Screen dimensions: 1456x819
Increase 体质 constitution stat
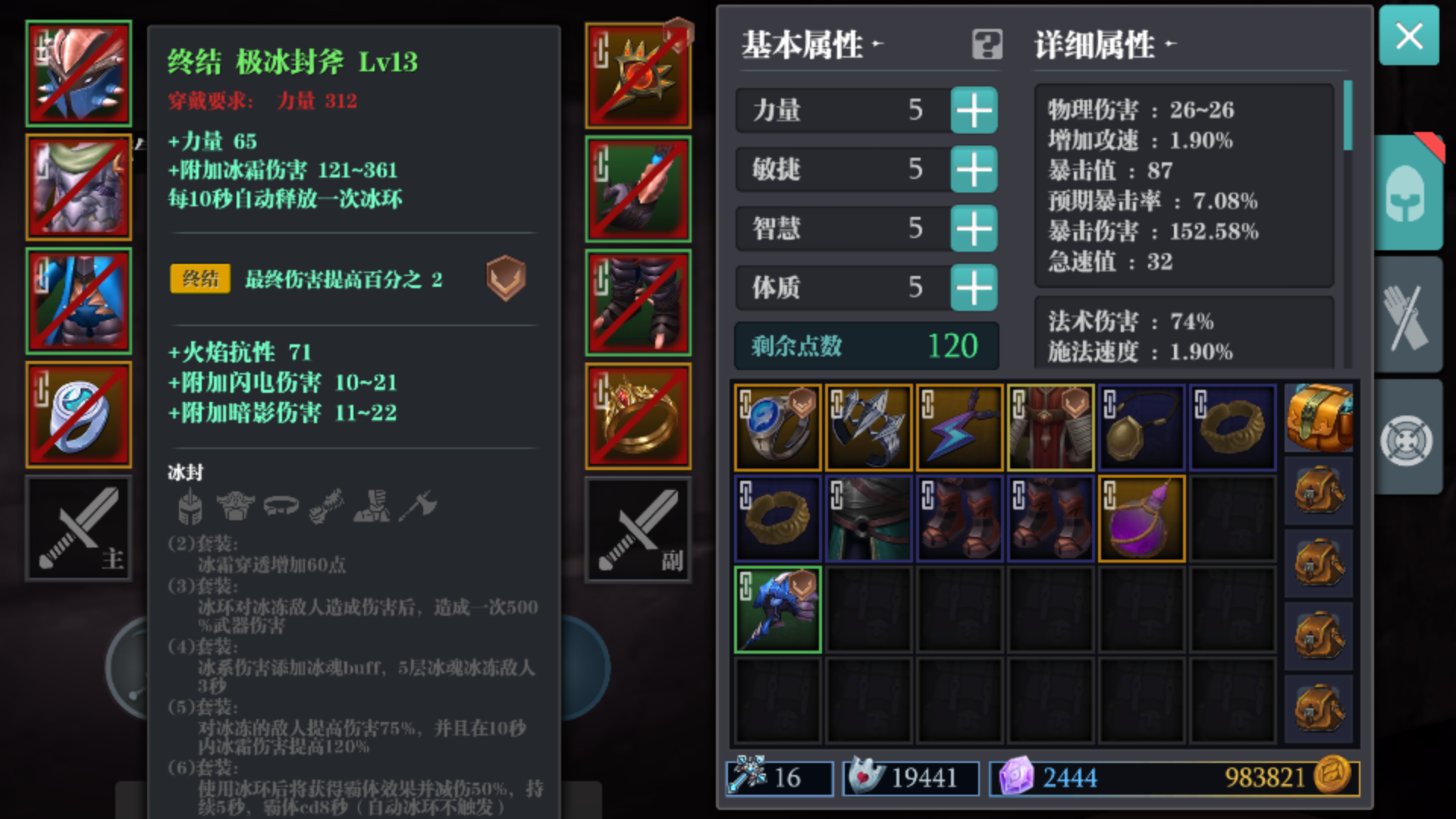(x=974, y=287)
